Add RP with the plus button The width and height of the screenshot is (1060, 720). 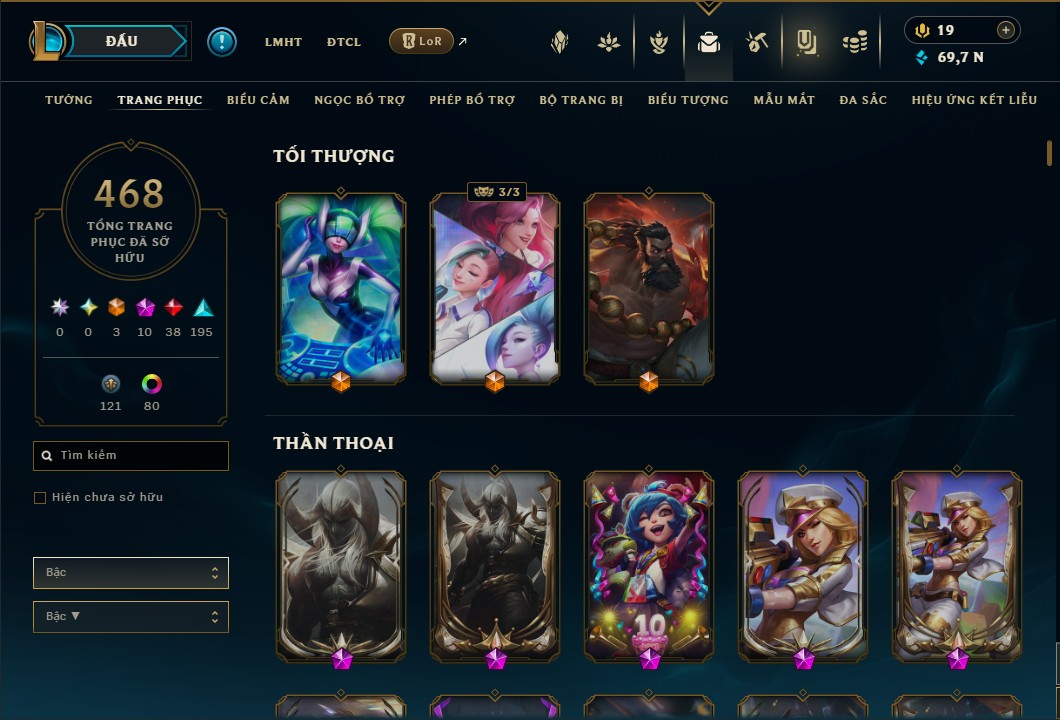1005,30
